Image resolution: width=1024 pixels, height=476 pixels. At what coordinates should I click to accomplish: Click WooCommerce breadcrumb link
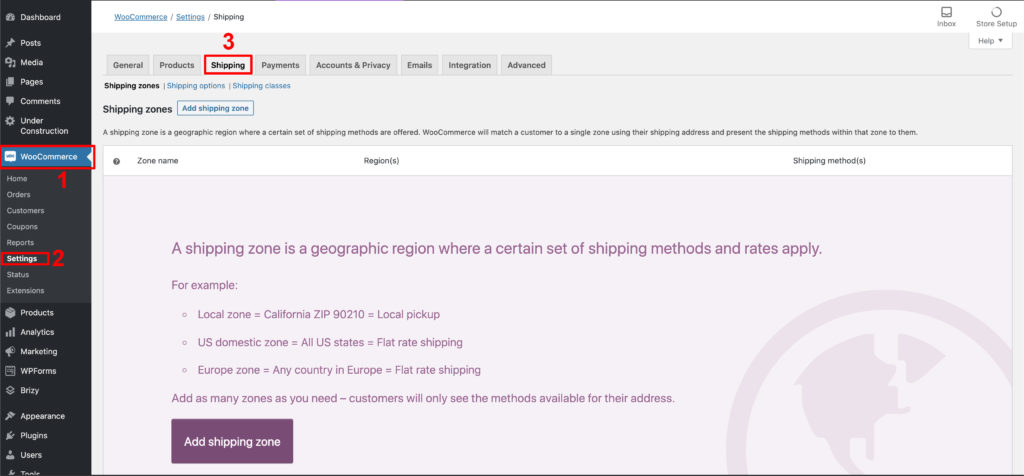point(141,17)
